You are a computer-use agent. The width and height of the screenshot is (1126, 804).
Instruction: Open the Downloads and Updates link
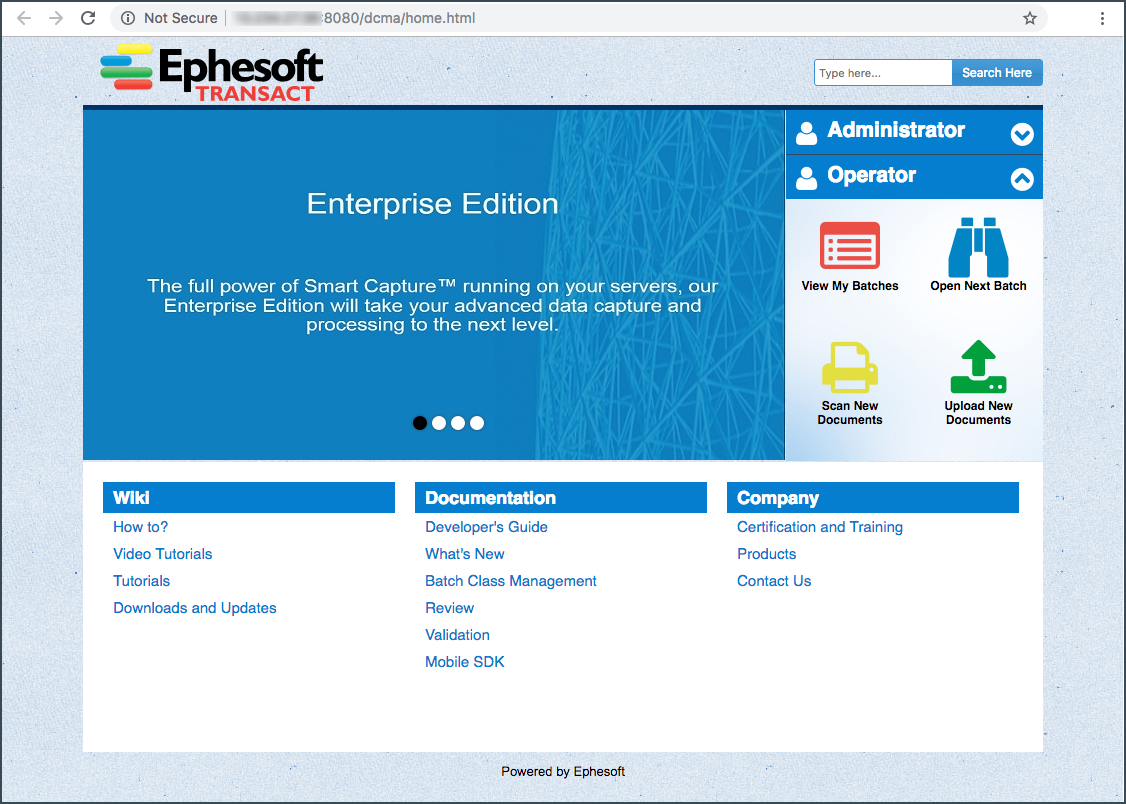point(195,608)
